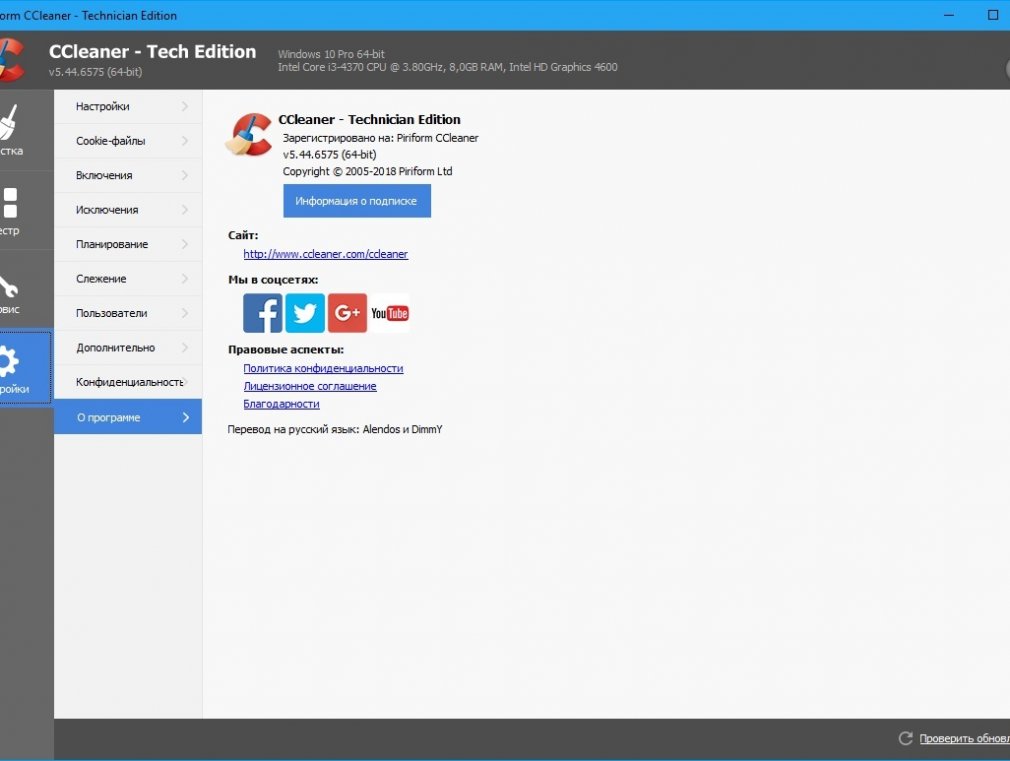
Task: Open Дополнительно section
Action: click(x=128, y=347)
